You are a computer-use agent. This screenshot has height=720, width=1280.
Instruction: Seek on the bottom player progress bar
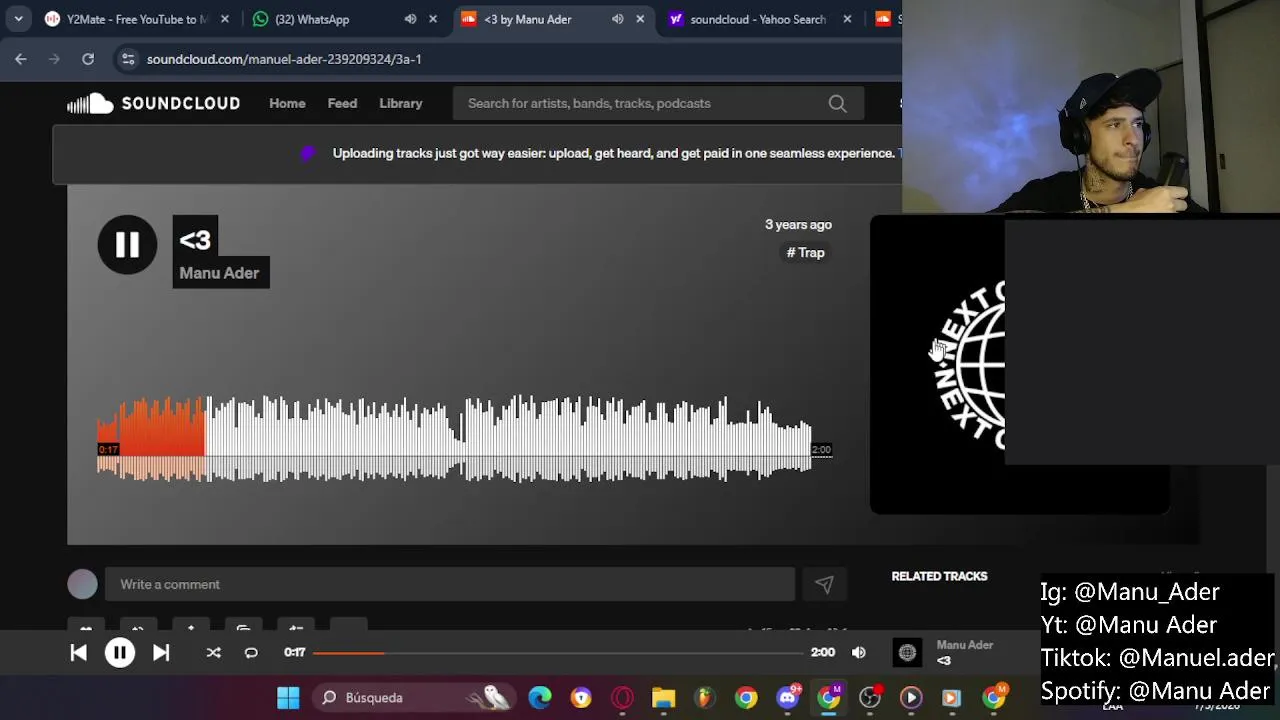click(558, 653)
